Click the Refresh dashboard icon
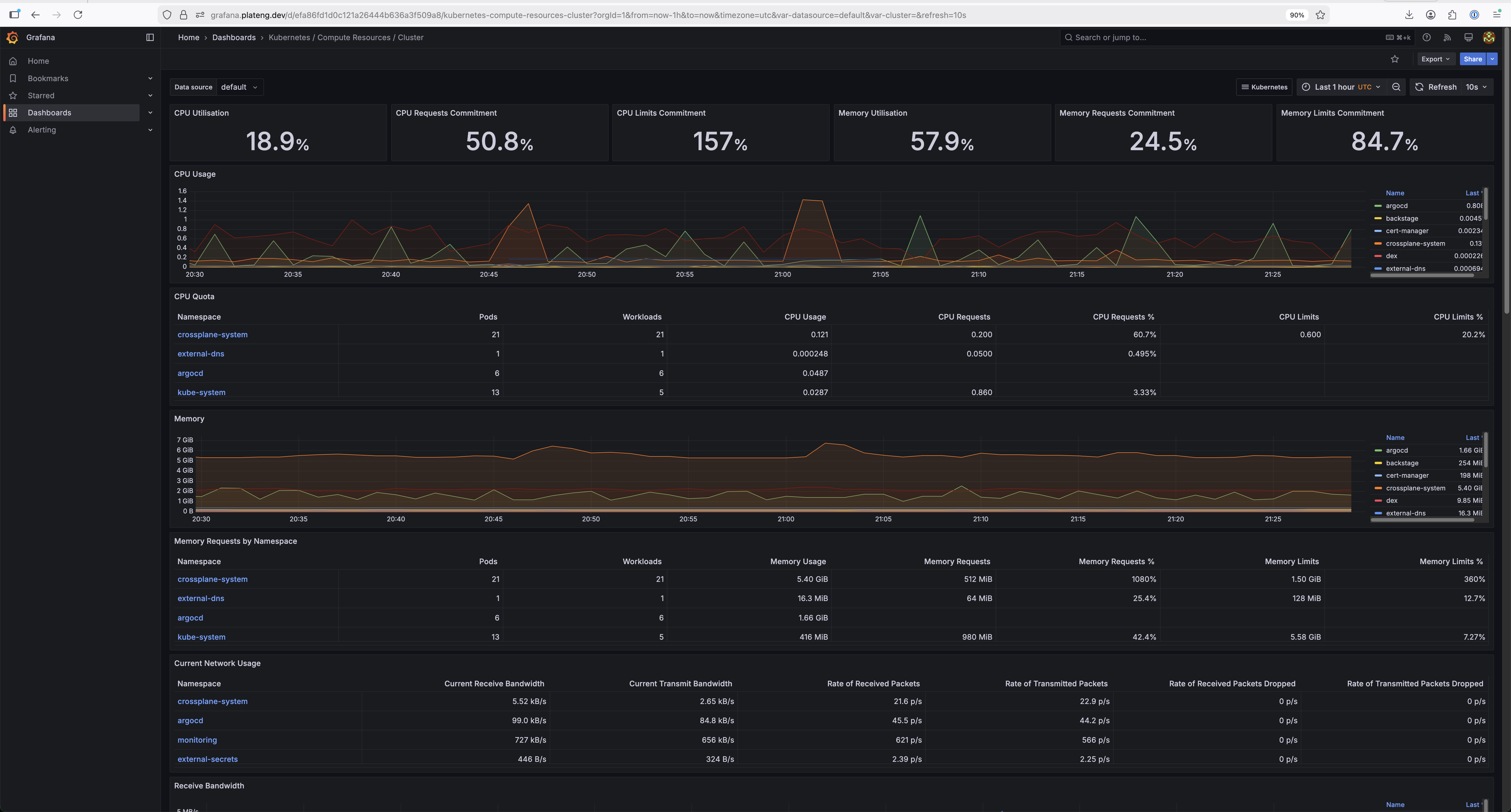This screenshot has width=1511, height=812. 1420,87
